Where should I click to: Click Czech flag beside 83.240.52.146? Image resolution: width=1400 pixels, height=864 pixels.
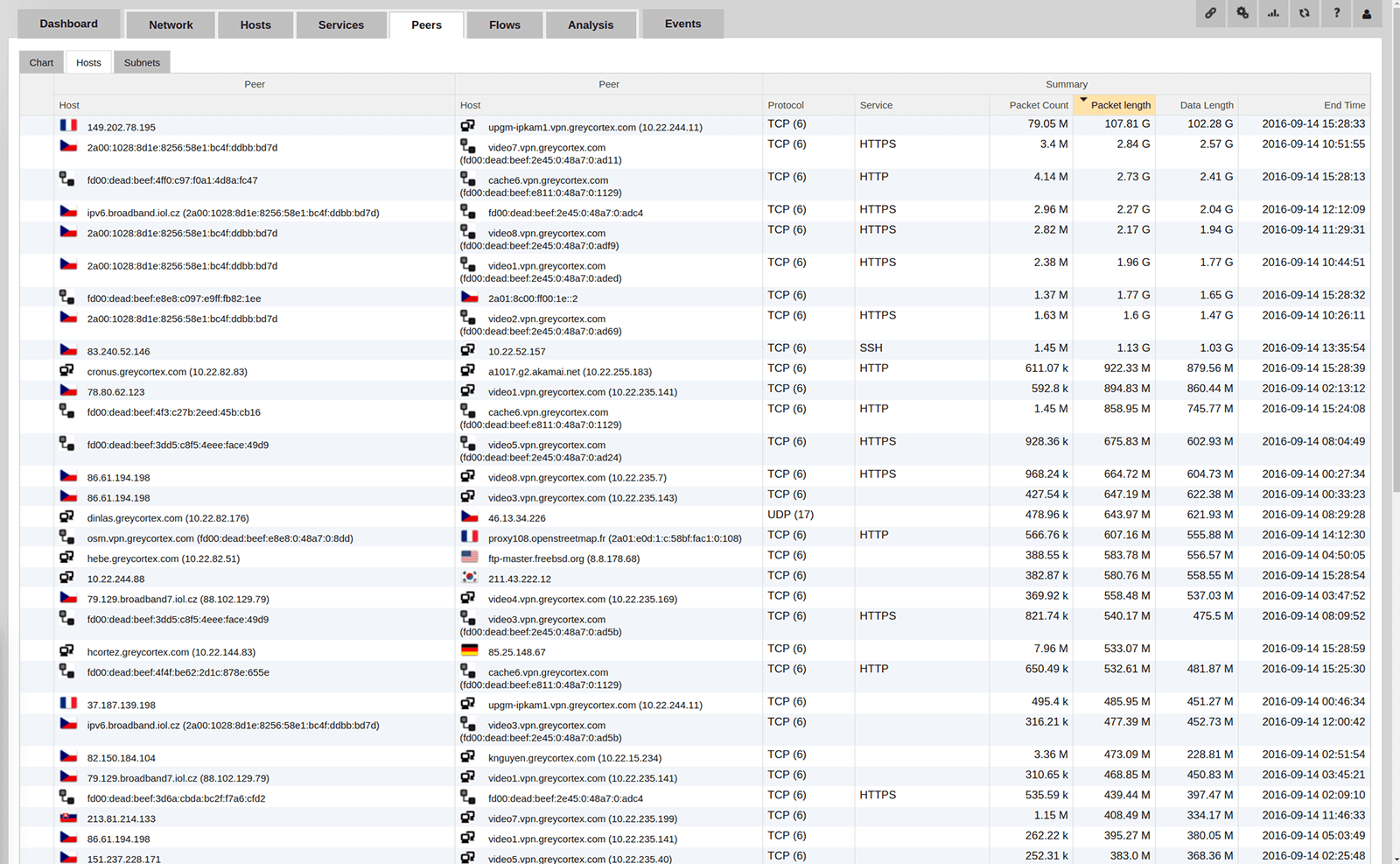[x=68, y=349]
